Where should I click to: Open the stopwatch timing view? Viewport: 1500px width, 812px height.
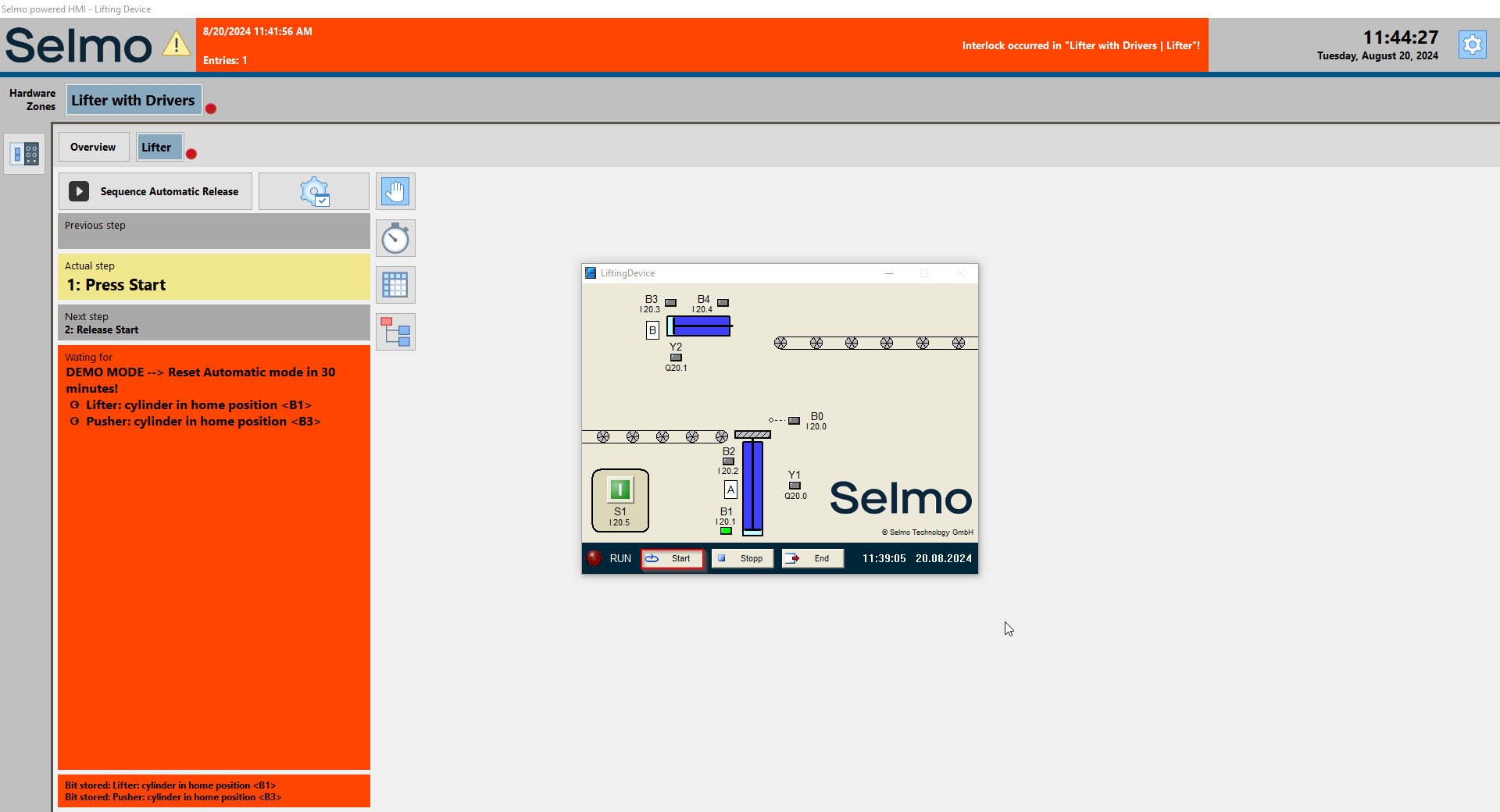395,238
